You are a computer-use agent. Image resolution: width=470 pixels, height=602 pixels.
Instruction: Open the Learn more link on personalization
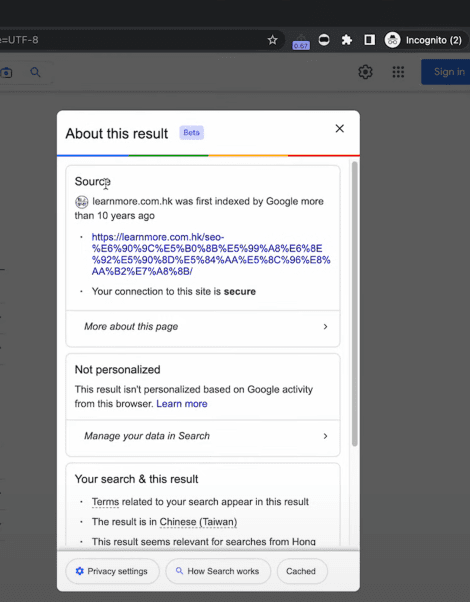coord(182,404)
